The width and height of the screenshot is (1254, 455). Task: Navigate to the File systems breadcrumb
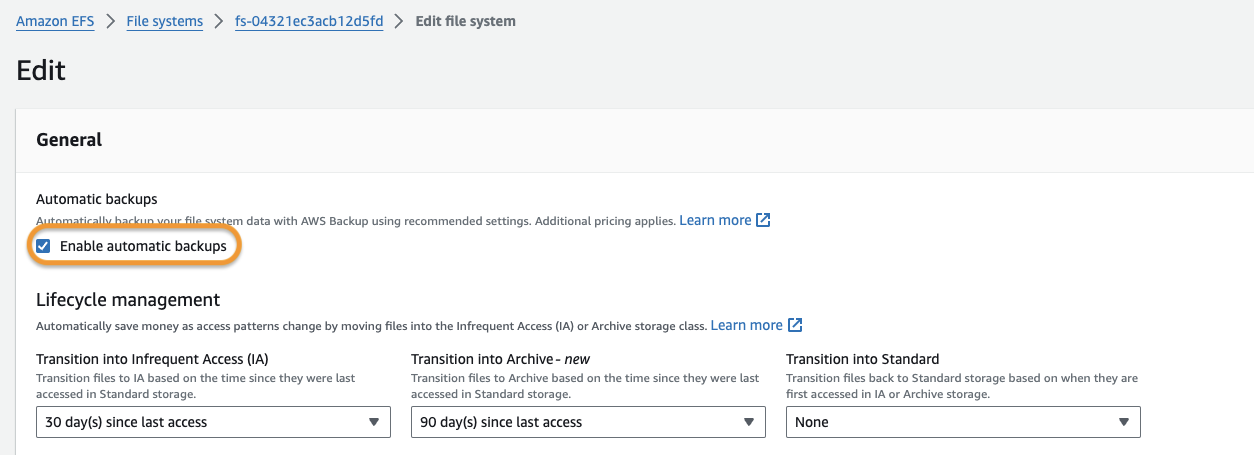pyautogui.click(x=165, y=21)
